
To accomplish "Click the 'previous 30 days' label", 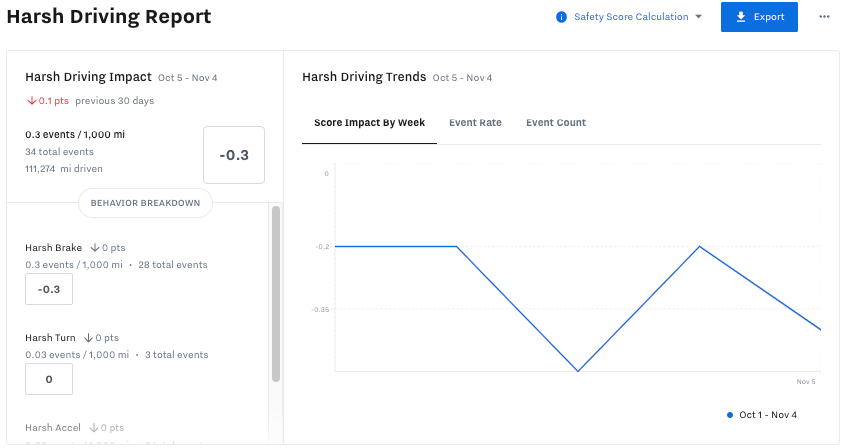I will [115, 101].
